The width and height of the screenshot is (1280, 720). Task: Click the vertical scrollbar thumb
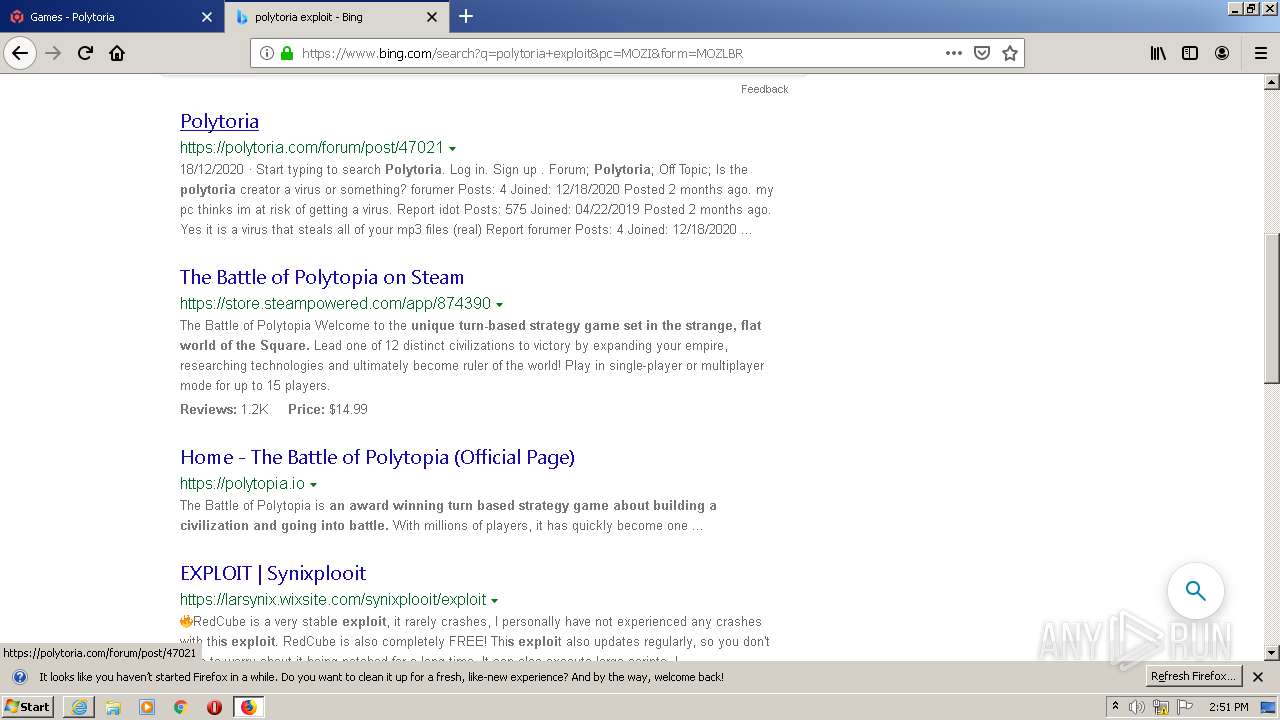[1272, 308]
